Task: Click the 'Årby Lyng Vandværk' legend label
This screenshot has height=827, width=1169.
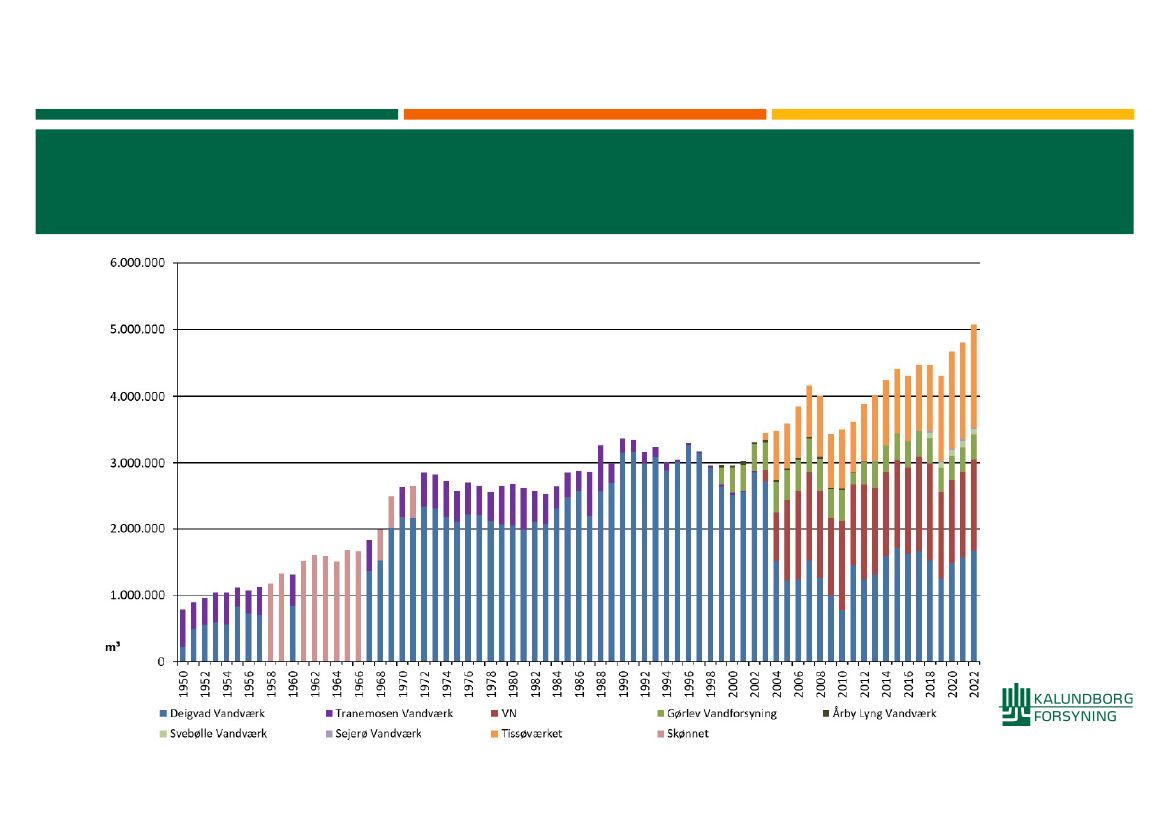Action: pyautogui.click(x=884, y=714)
